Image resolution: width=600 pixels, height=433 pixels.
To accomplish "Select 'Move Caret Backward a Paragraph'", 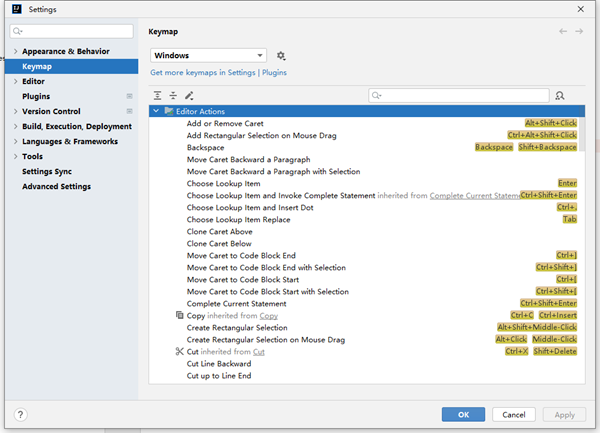I will pos(248,160).
